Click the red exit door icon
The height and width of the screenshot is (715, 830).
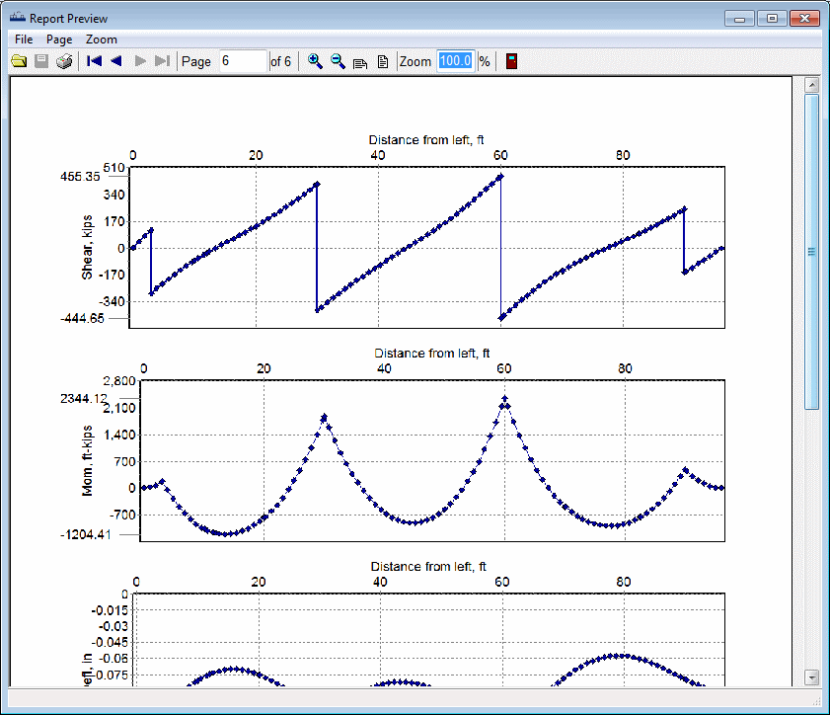click(x=511, y=61)
